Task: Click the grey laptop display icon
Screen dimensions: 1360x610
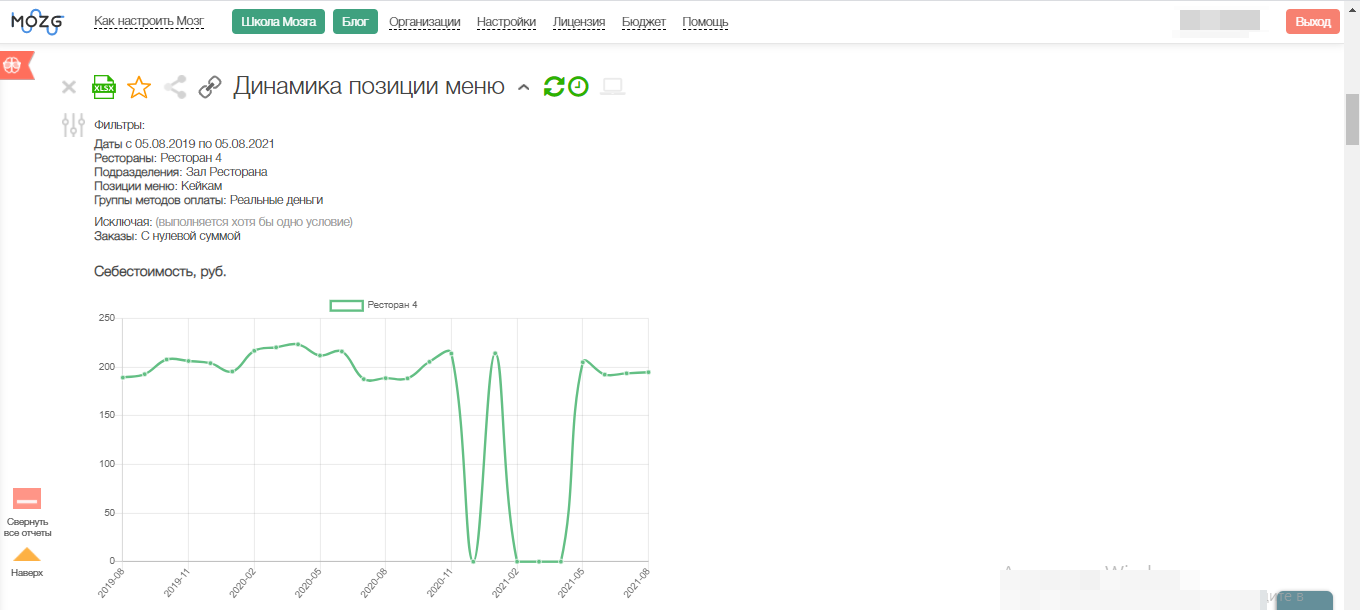Action: pos(613,87)
